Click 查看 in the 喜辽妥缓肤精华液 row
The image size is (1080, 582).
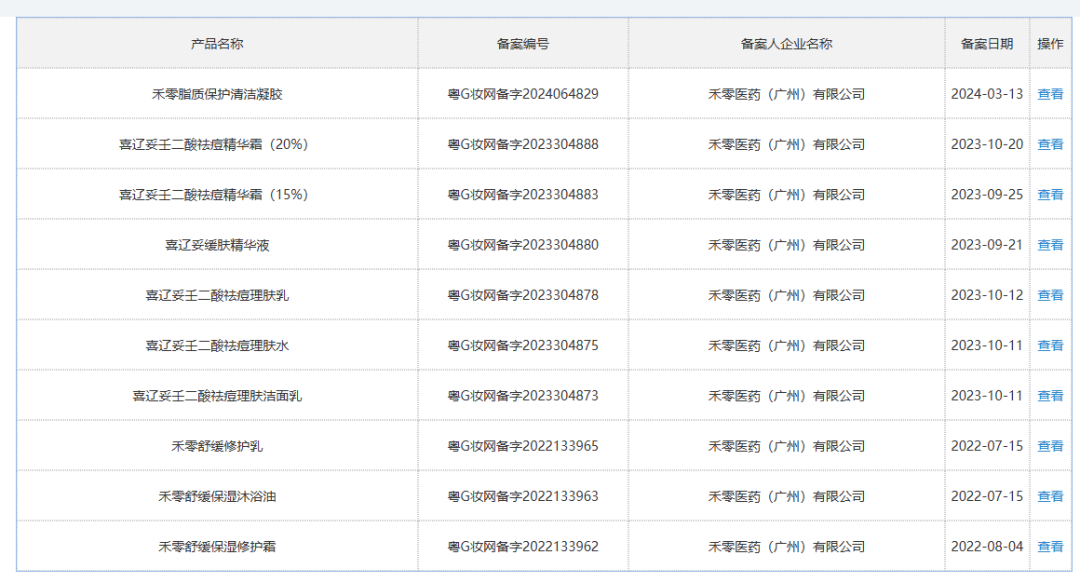1050,245
